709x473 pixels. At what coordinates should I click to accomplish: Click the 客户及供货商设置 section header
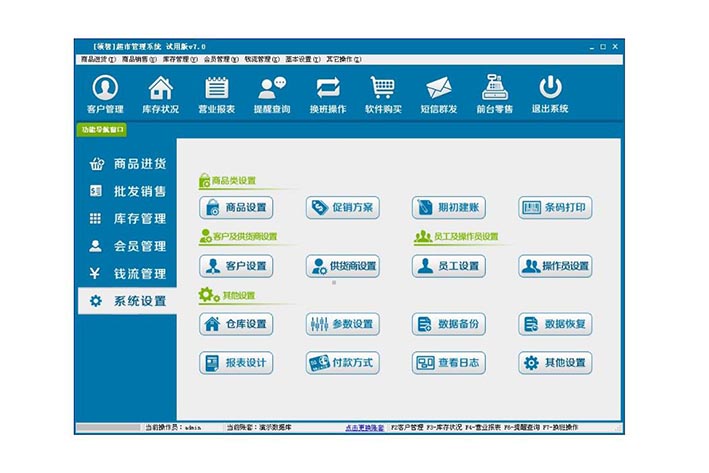pyautogui.click(x=238, y=236)
